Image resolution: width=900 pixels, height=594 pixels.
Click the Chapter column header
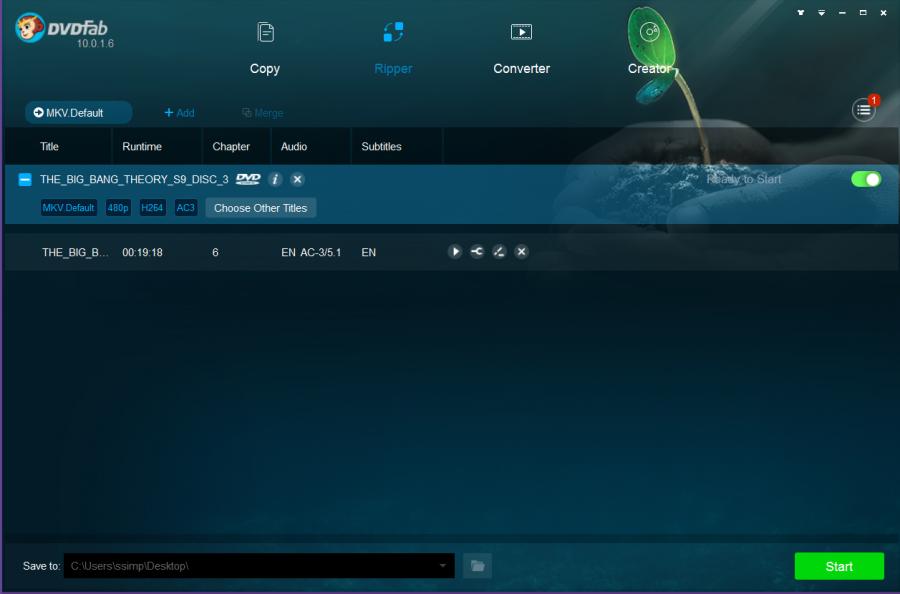click(x=231, y=146)
